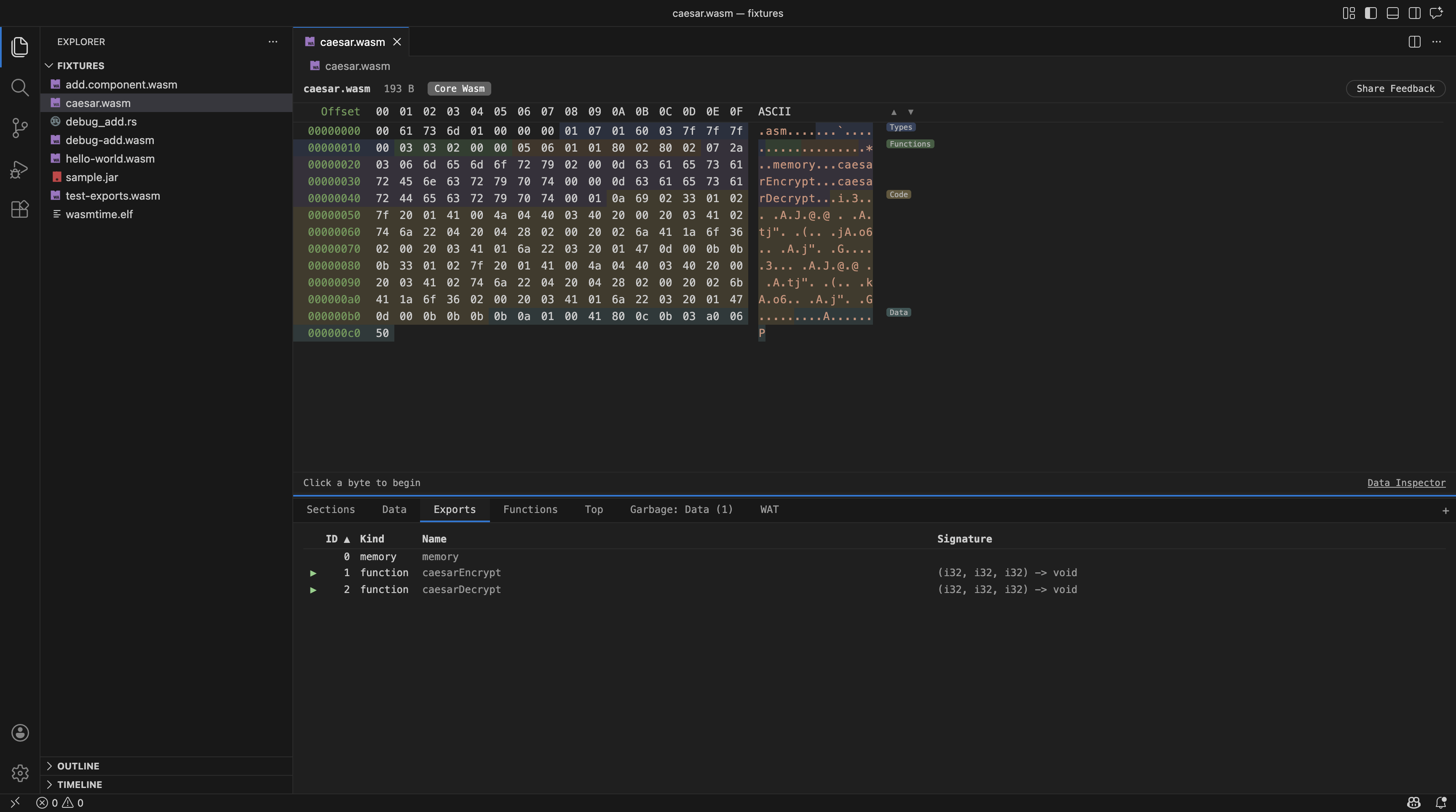Click the Kind column header
Viewport: 1456px width, 812px height.
pyautogui.click(x=372, y=539)
